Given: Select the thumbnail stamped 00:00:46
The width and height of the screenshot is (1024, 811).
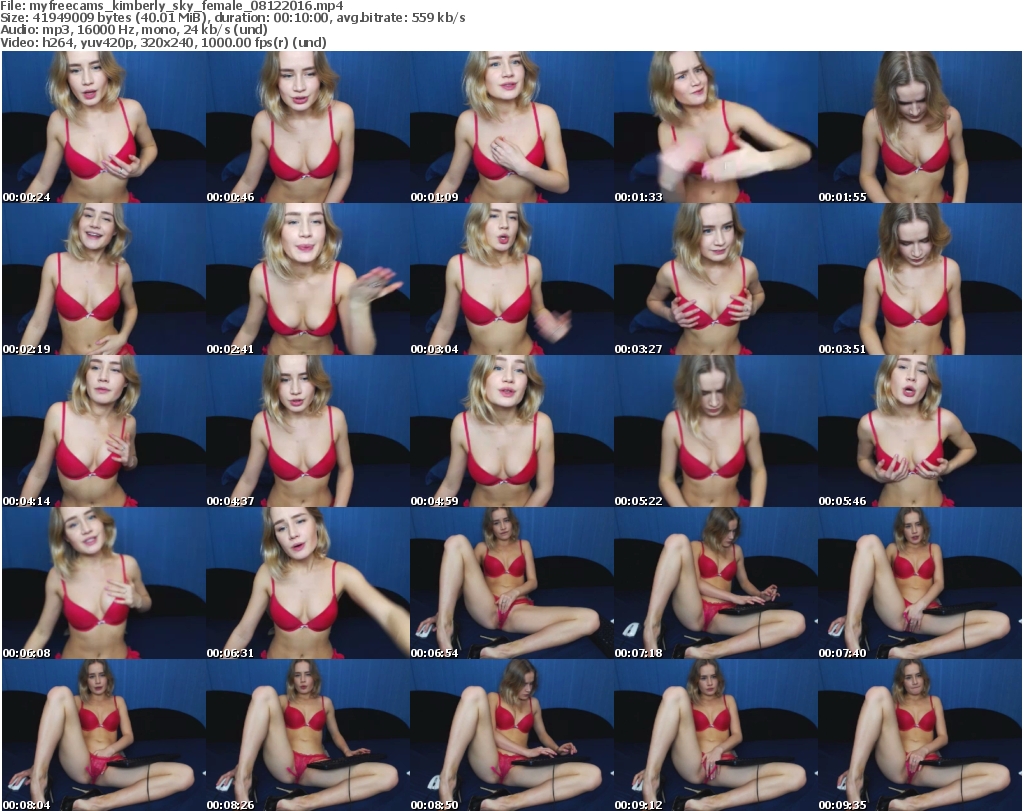Looking at the screenshot, I should [308, 127].
